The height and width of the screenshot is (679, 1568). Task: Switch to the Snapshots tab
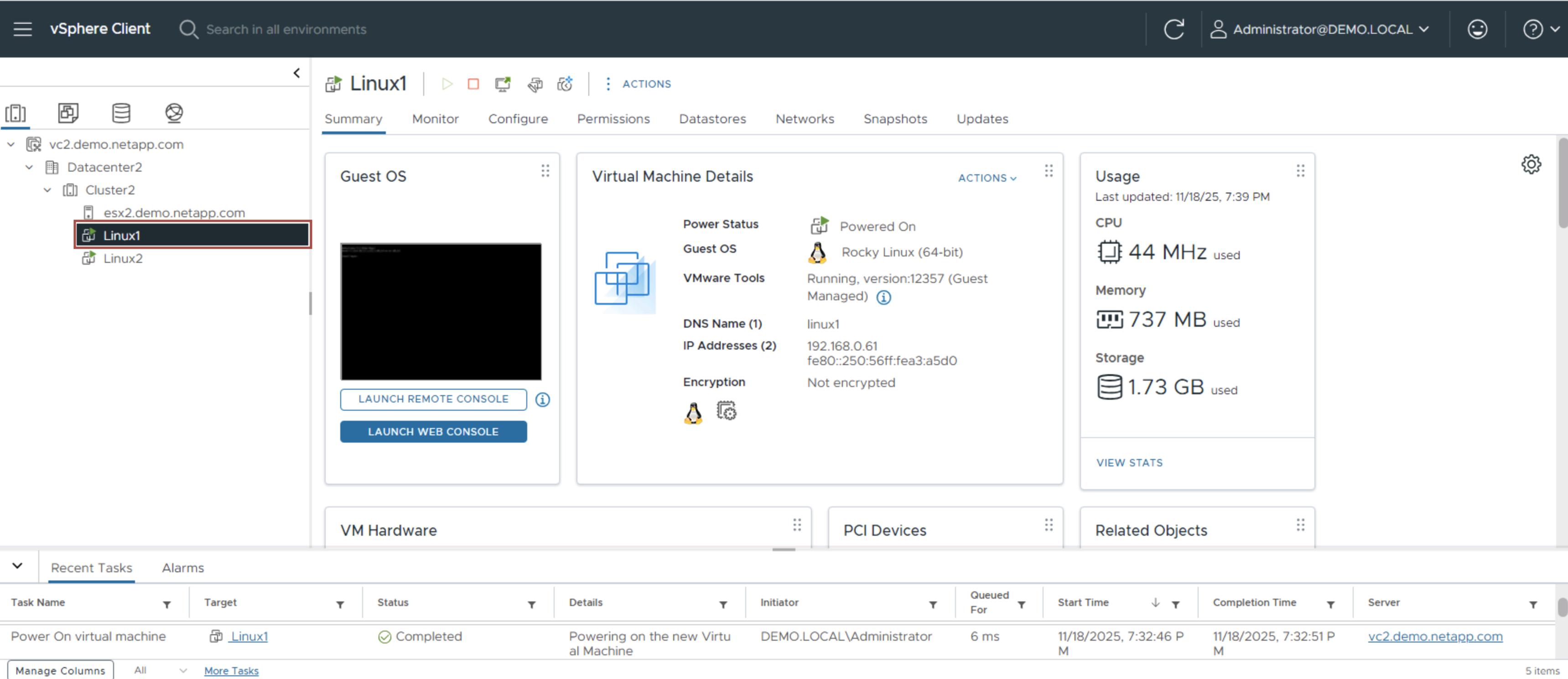point(895,119)
